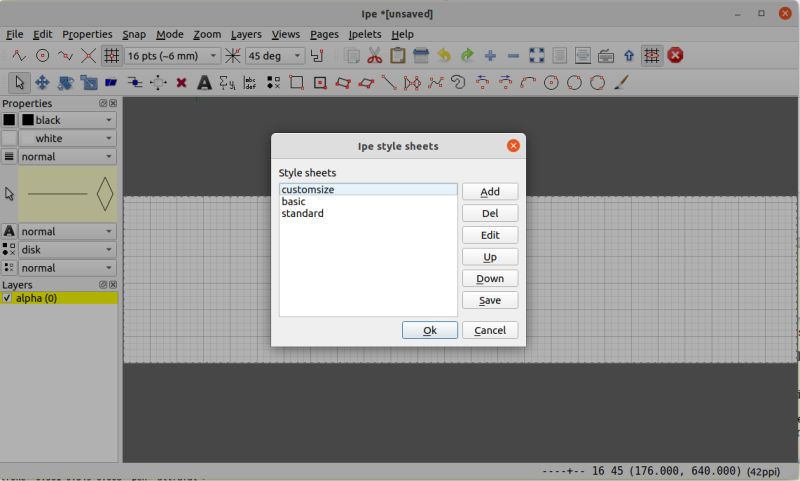800x481 pixels.
Task: Open mark shape disk dropdown
Action: tap(68, 250)
